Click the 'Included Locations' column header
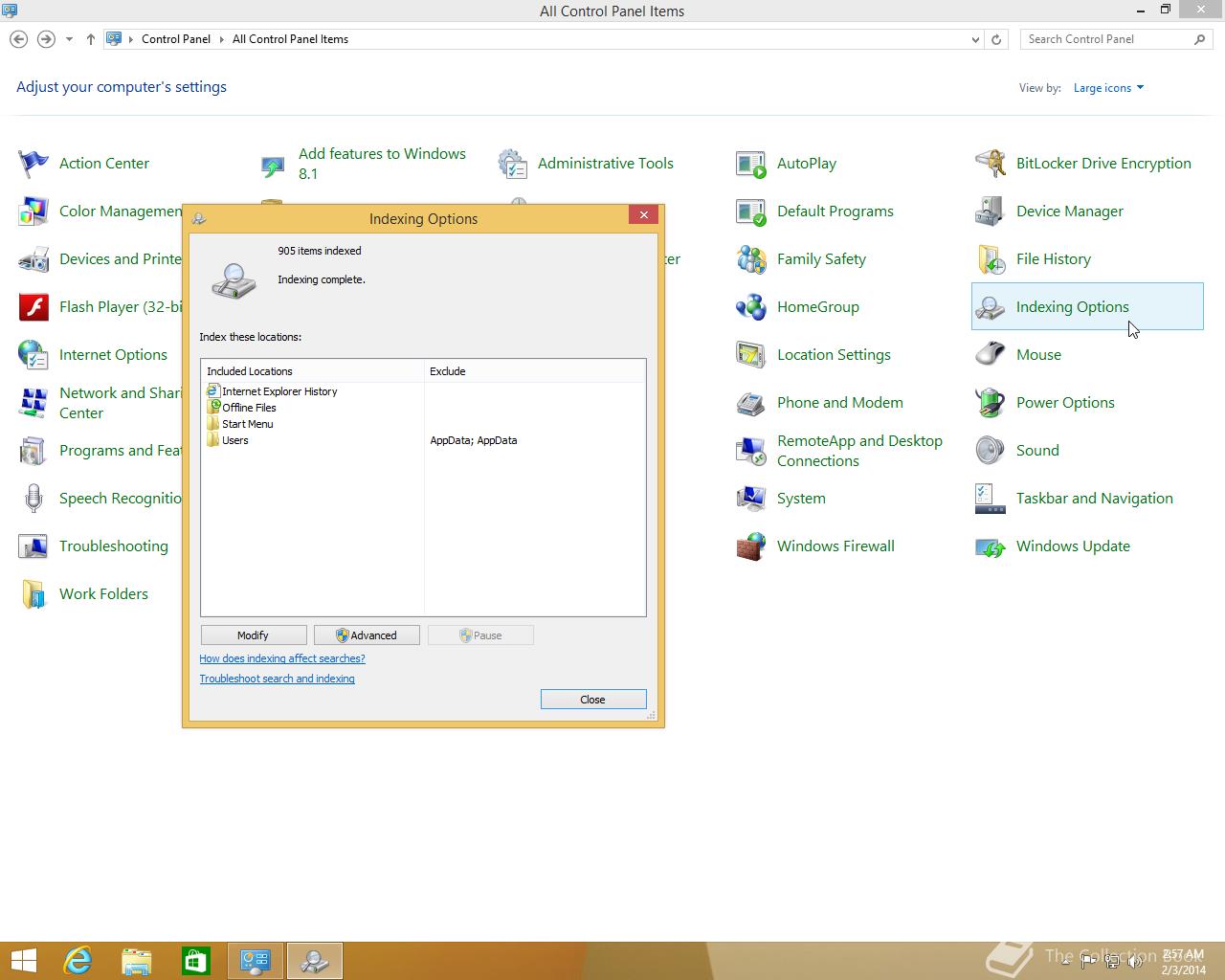This screenshot has height=980, width=1225. [x=313, y=371]
